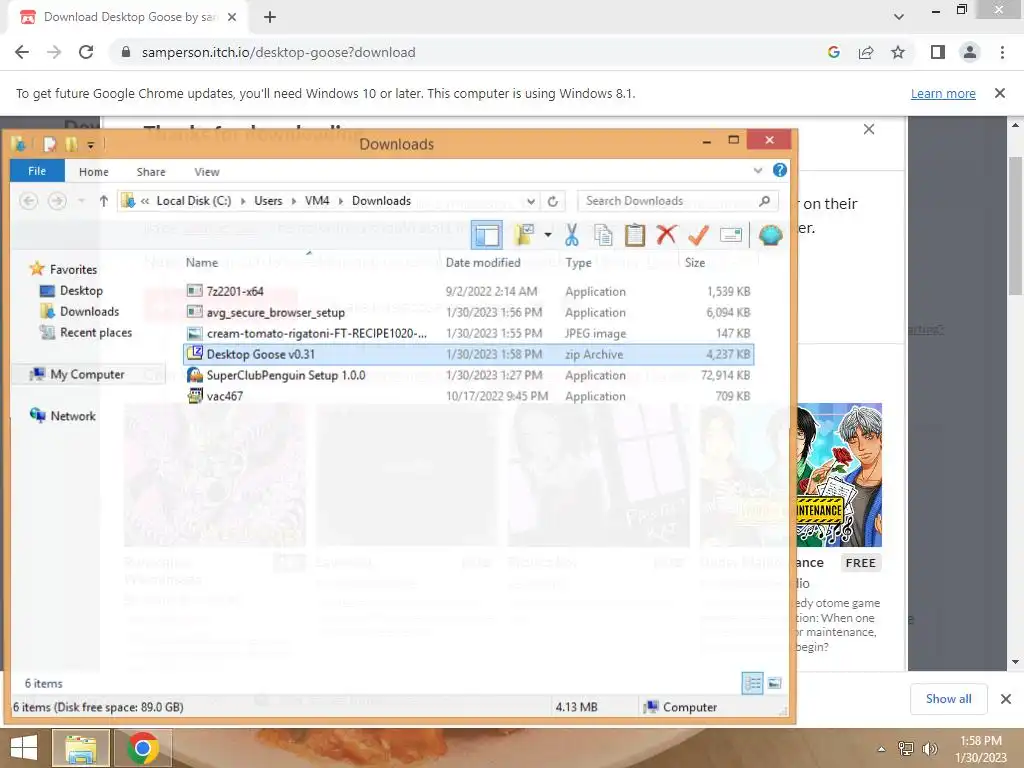Click VM4 breadcrumb in address bar
The image size is (1024, 768).
[x=317, y=201]
